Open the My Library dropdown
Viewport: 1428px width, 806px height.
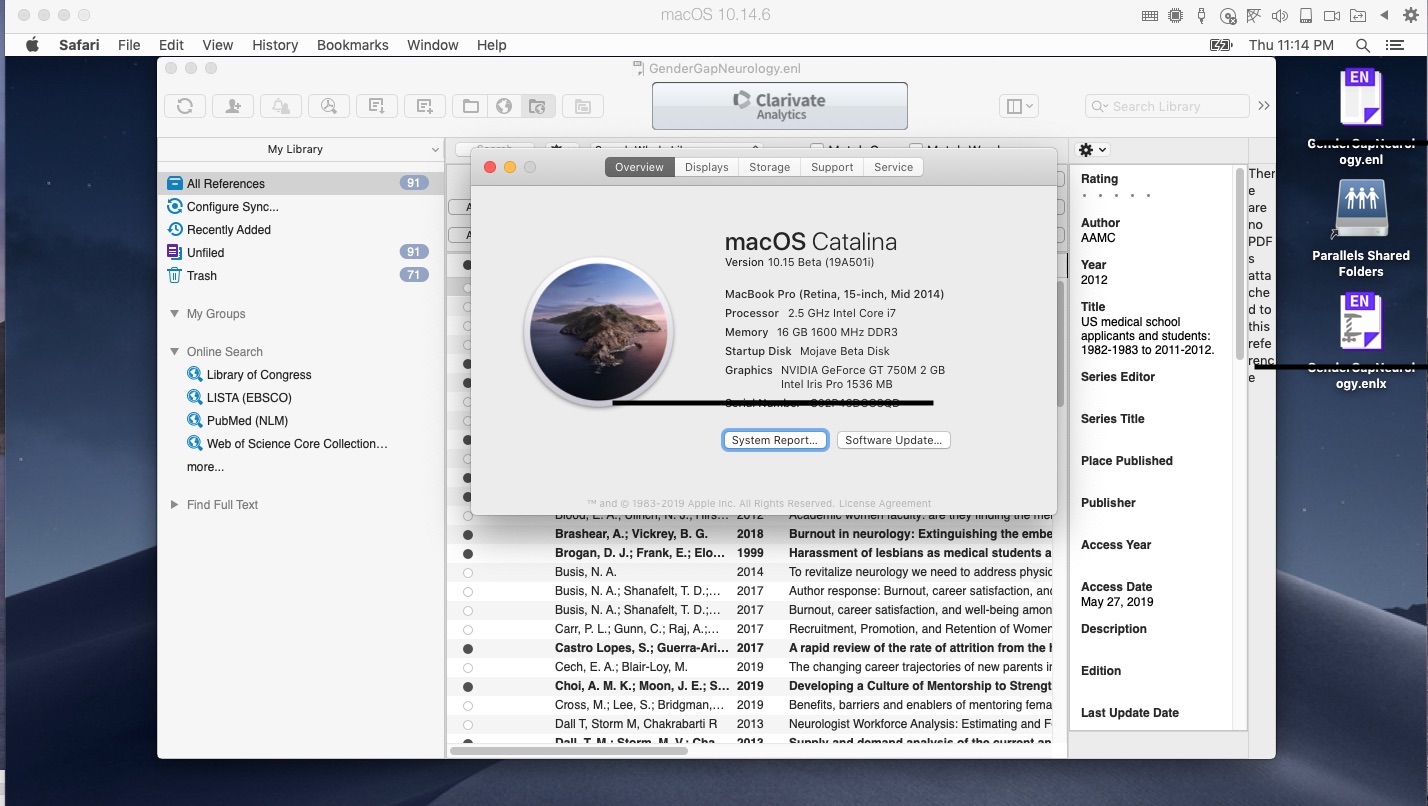(300, 149)
